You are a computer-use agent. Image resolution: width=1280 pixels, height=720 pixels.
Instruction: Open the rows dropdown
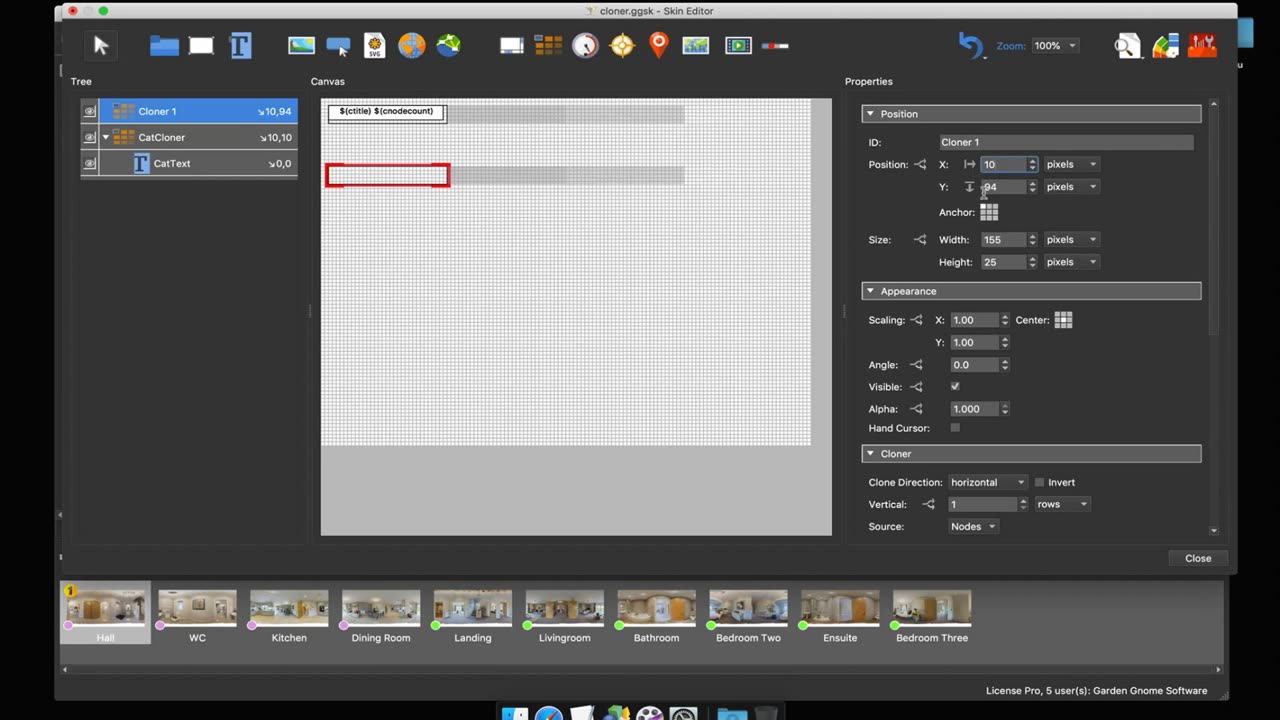(x=1062, y=504)
